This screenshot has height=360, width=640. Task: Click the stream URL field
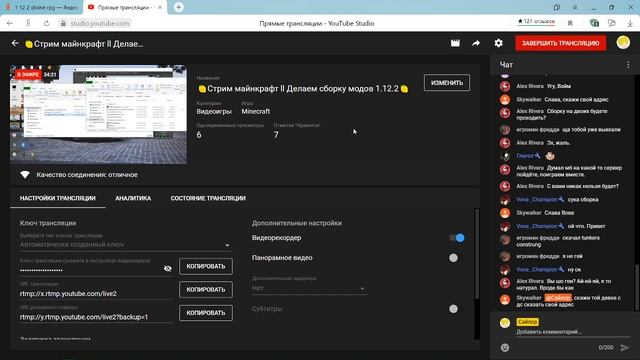click(x=96, y=293)
